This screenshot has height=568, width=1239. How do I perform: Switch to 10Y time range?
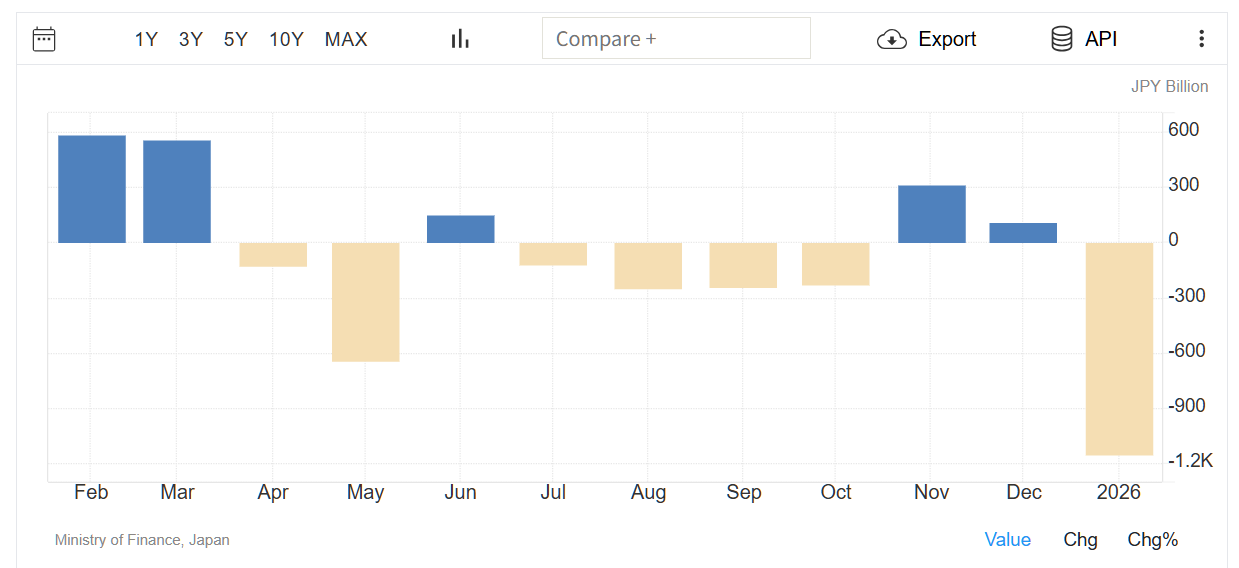point(286,39)
